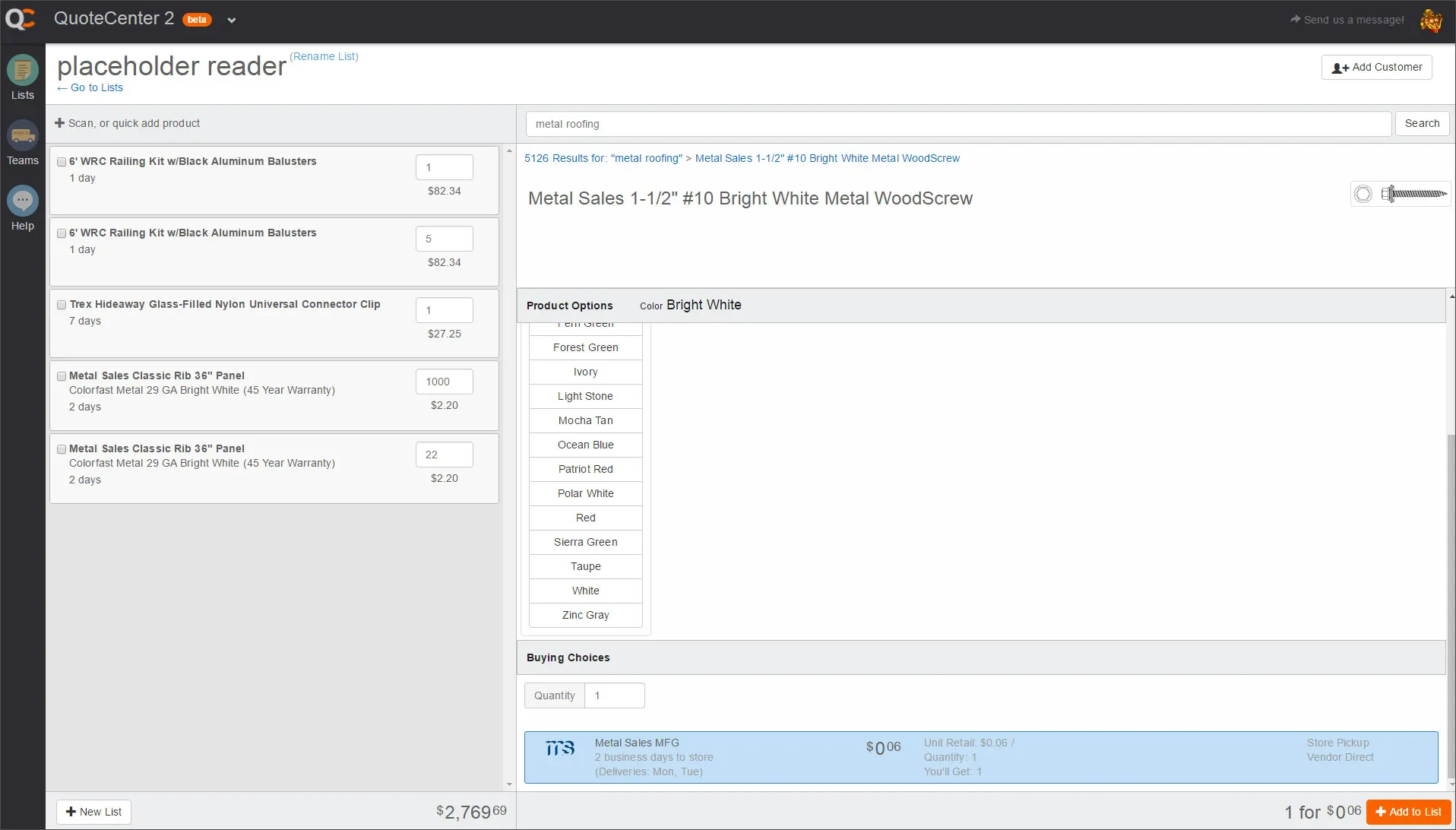
Task: Open the Lists sidebar icon
Action: (x=23, y=71)
